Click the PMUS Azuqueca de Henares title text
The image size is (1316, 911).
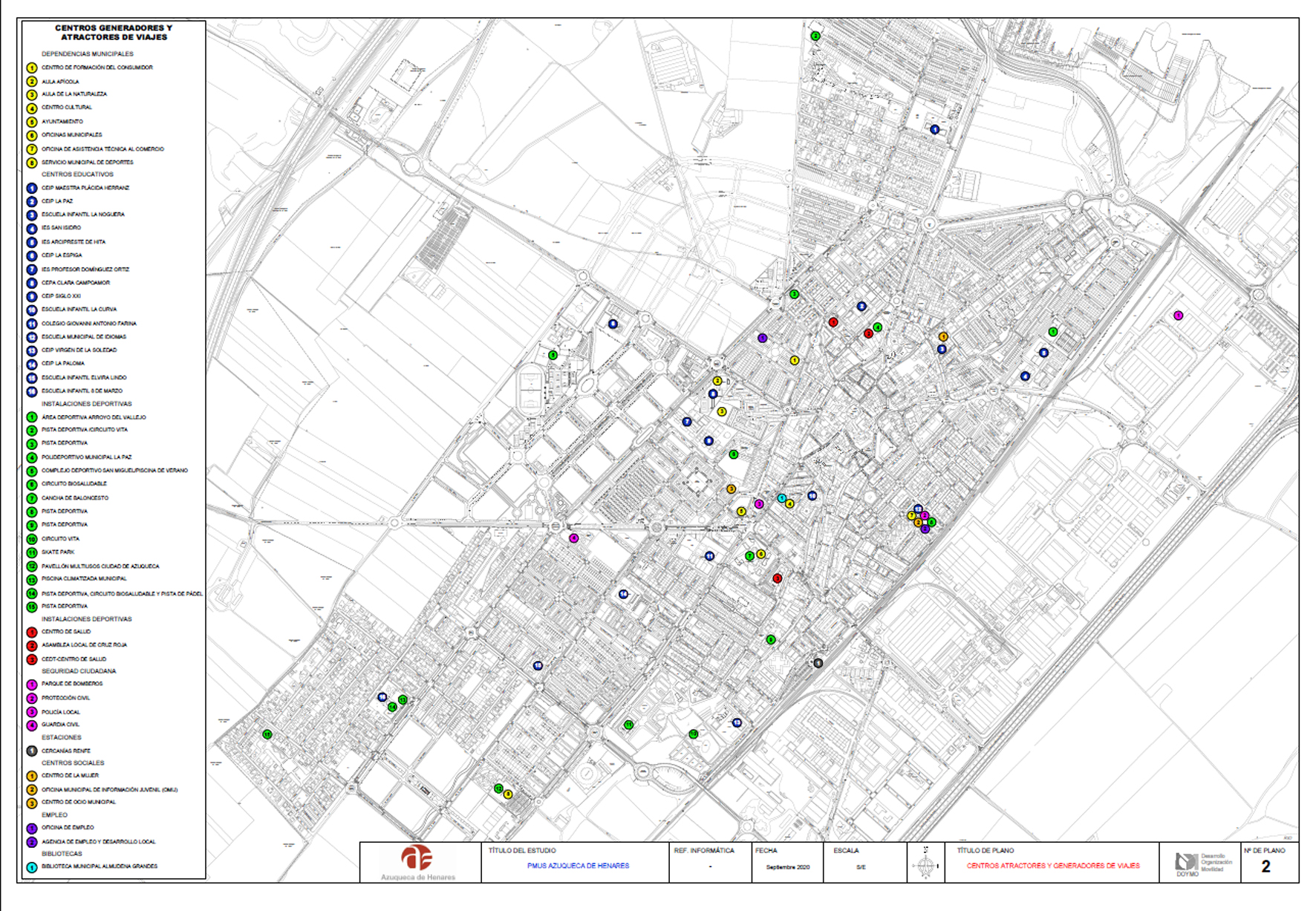[578, 866]
